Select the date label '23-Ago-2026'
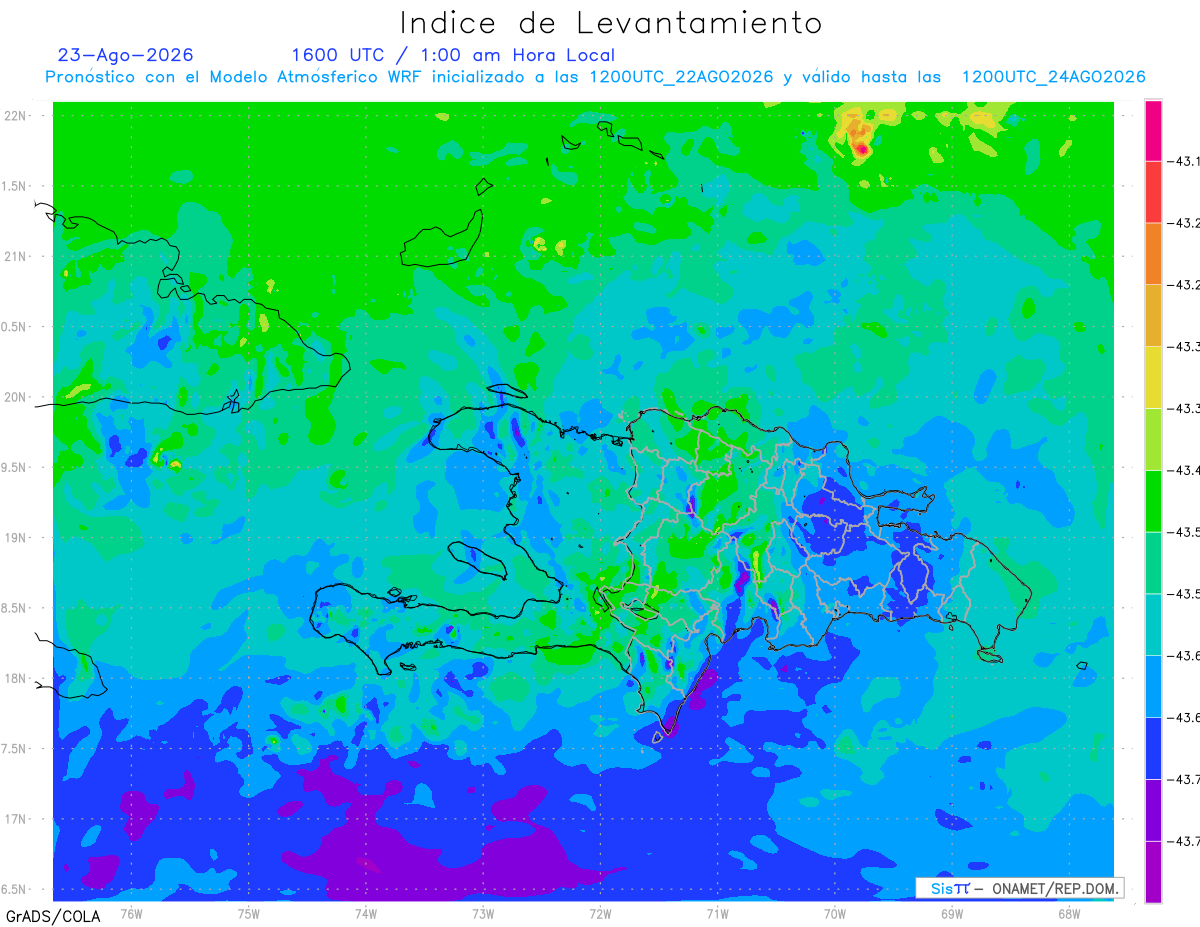 (126, 55)
